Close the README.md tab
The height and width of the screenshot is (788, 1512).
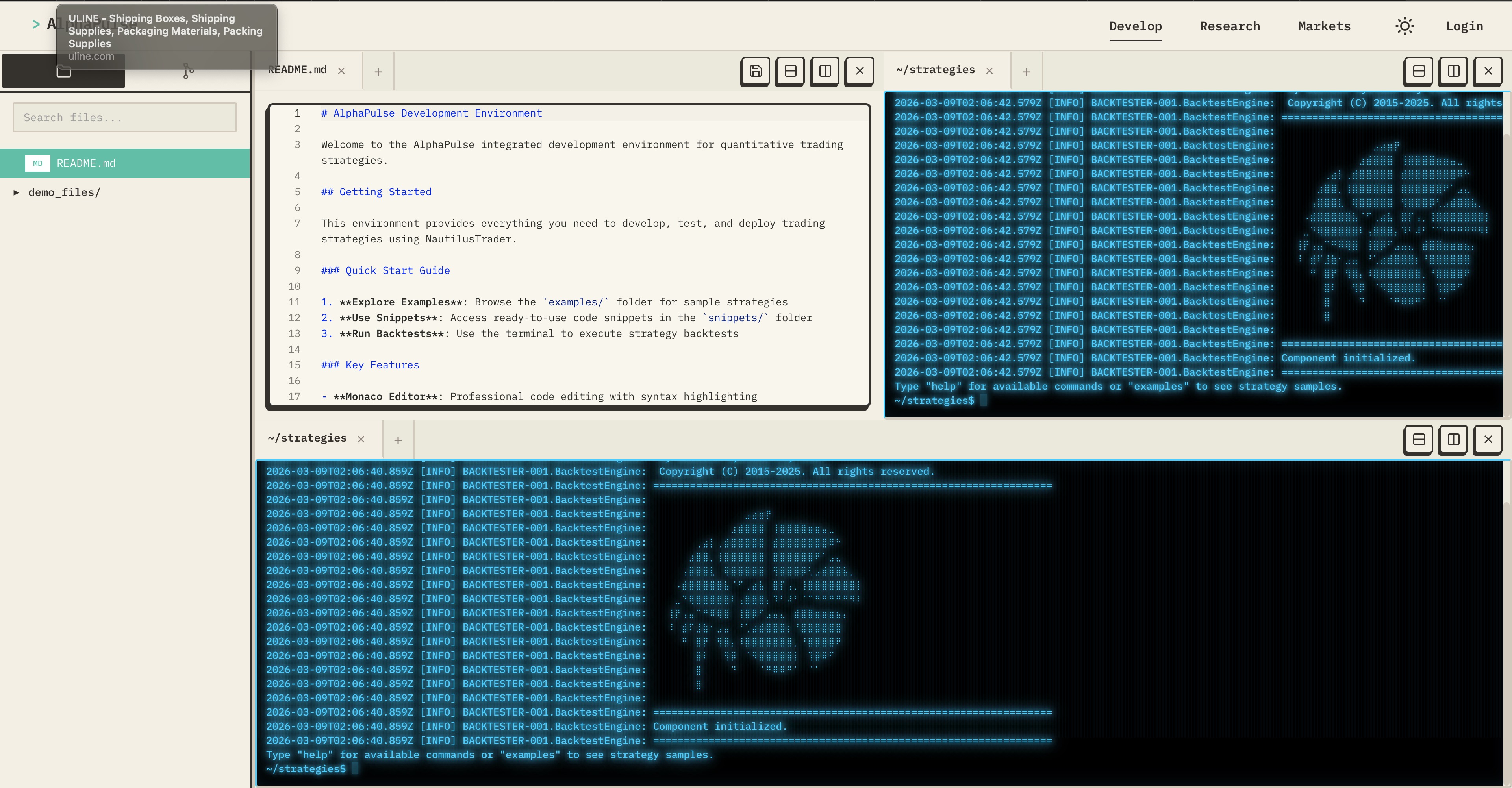[x=342, y=70]
